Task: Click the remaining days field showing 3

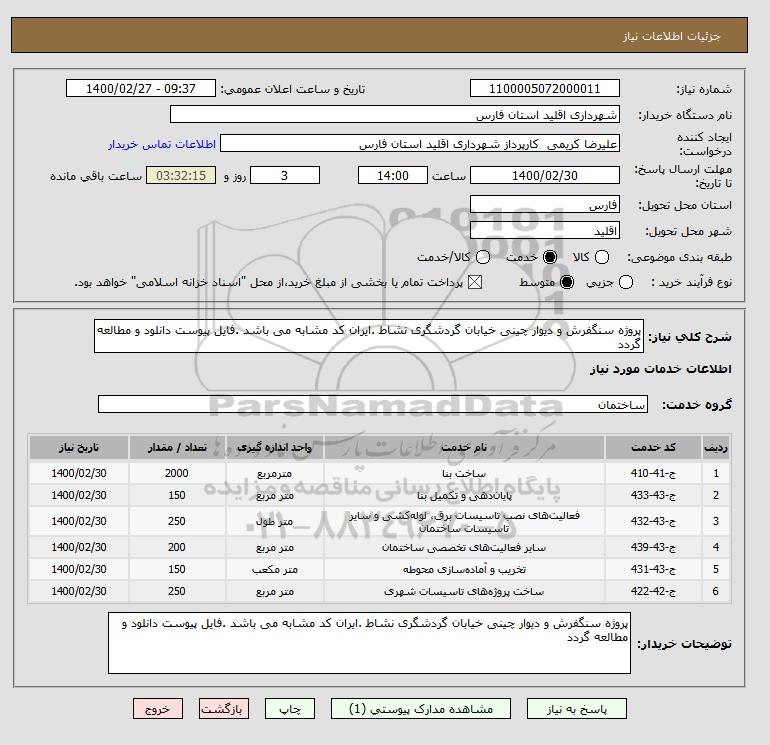Action: coord(285,175)
